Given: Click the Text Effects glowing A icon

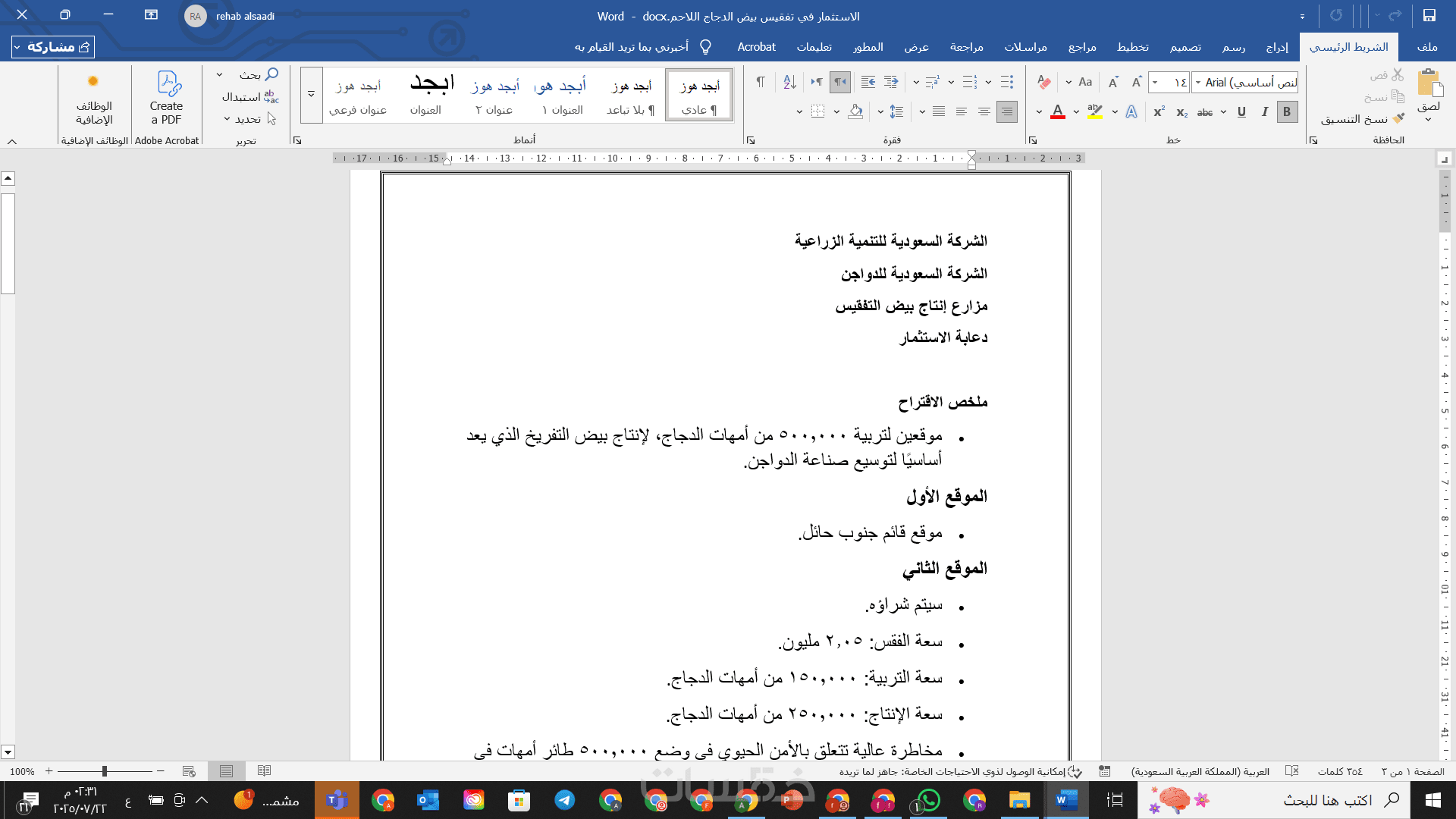Looking at the screenshot, I should click(x=1131, y=112).
